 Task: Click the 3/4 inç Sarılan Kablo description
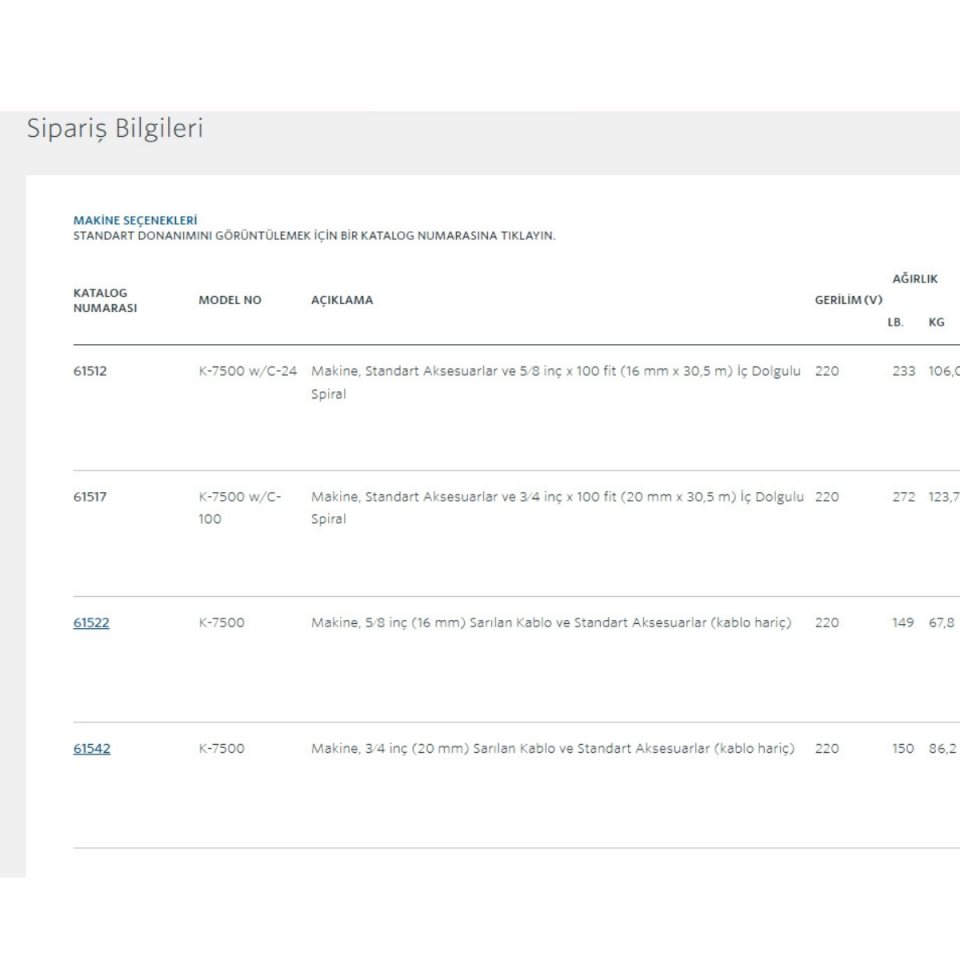tap(552, 748)
